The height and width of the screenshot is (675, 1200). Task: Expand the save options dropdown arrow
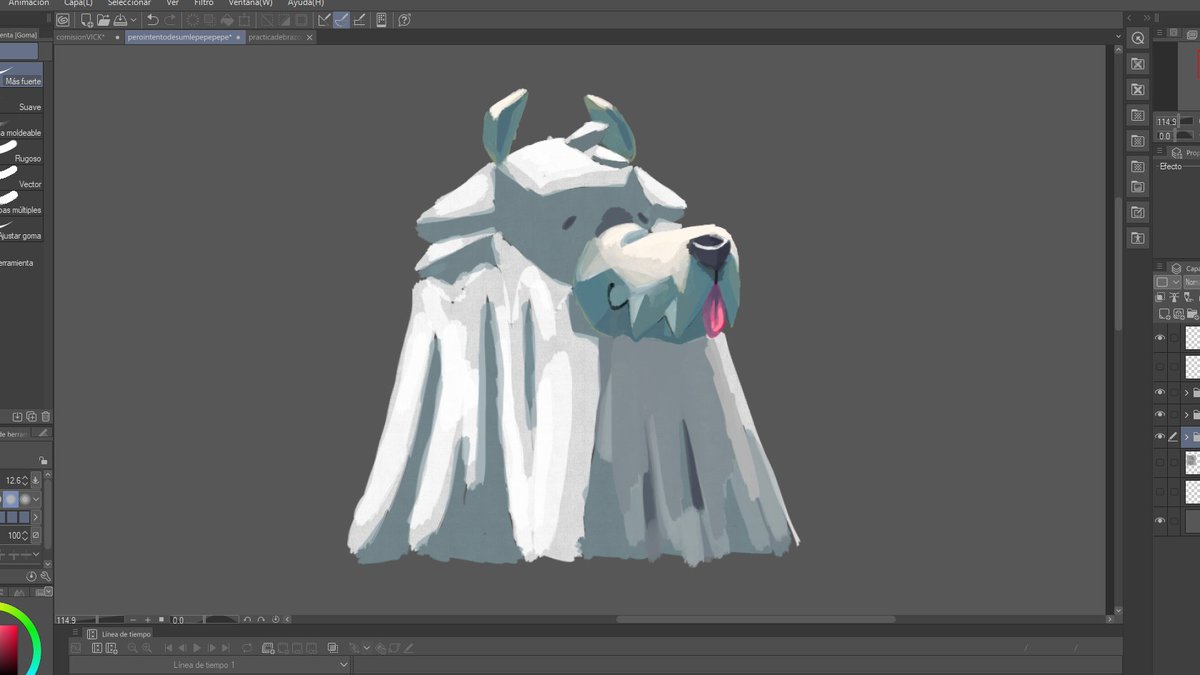pyautogui.click(x=133, y=19)
